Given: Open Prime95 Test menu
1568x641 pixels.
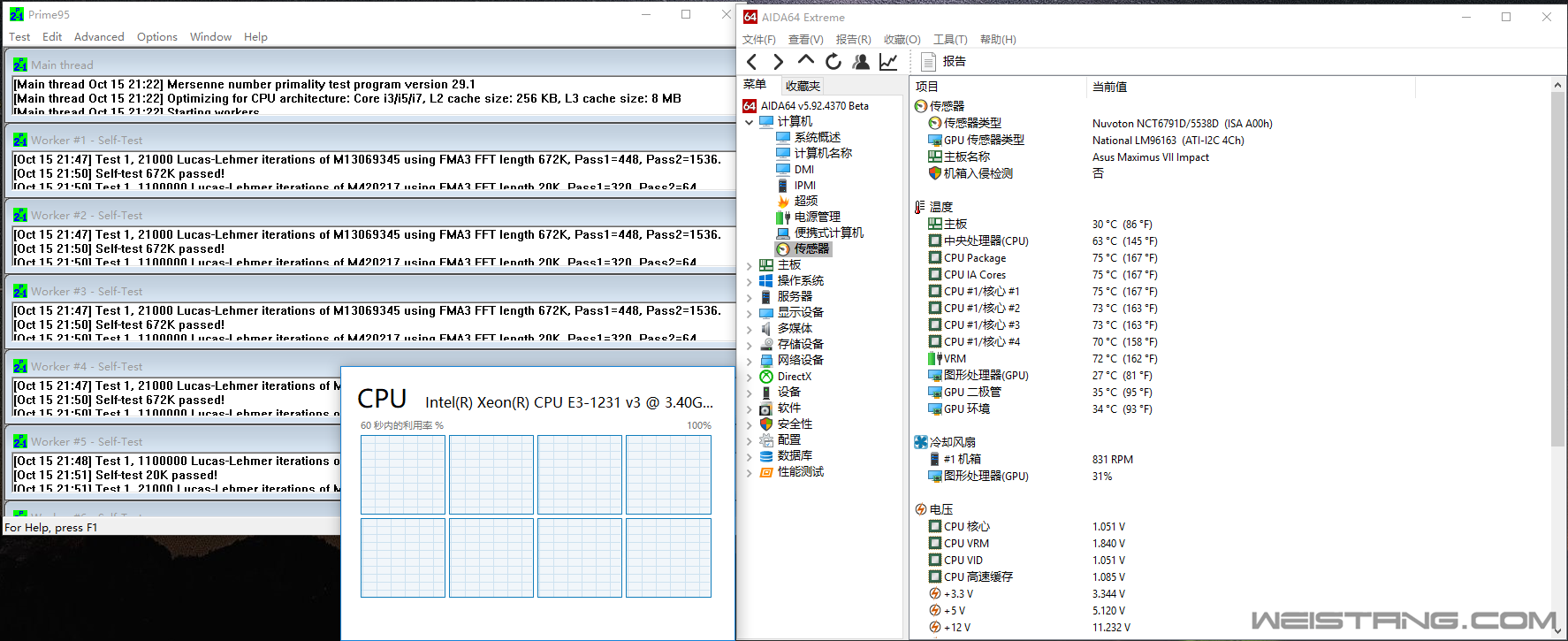Looking at the screenshot, I should pyautogui.click(x=19, y=37).
